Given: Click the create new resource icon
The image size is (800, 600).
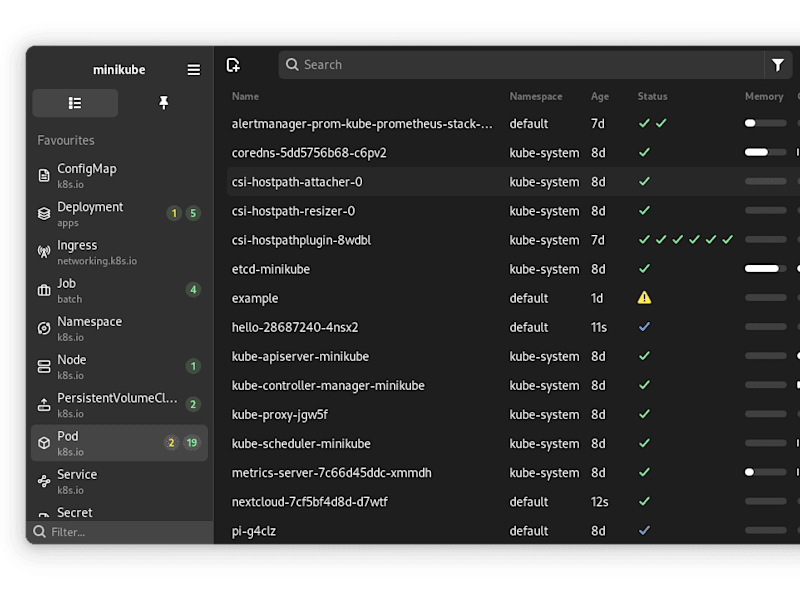Looking at the screenshot, I should (x=233, y=65).
